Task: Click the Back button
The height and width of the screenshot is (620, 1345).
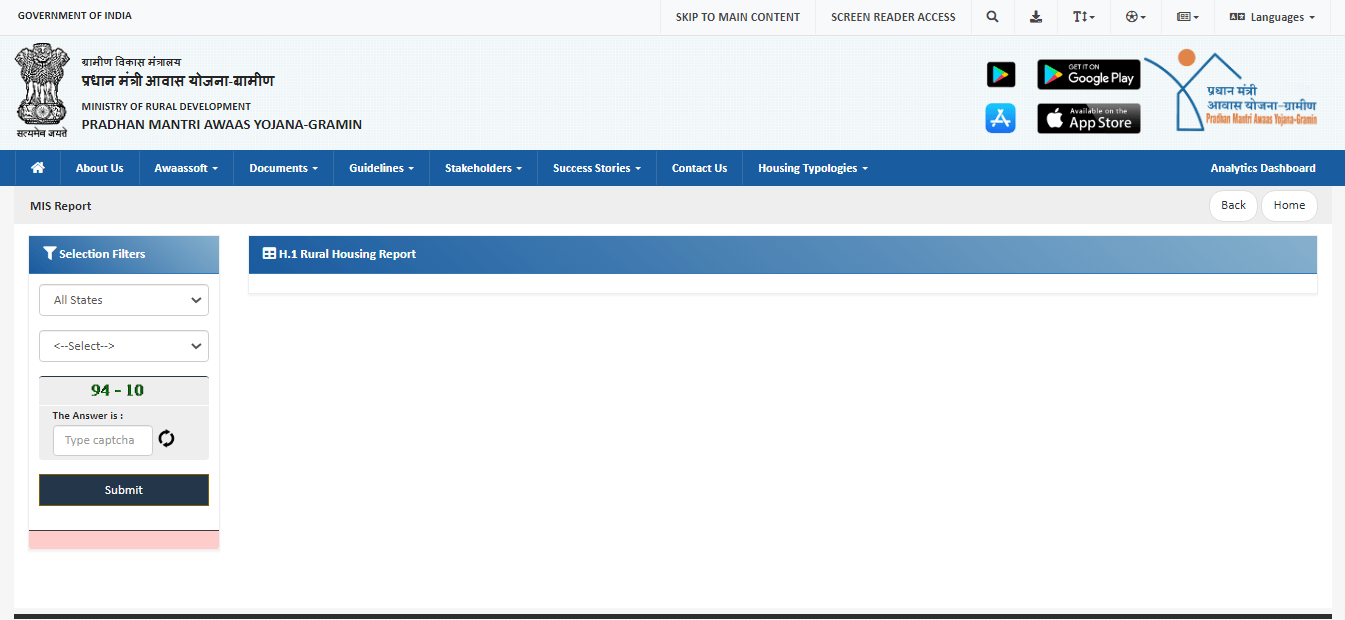Action: pos(1233,205)
